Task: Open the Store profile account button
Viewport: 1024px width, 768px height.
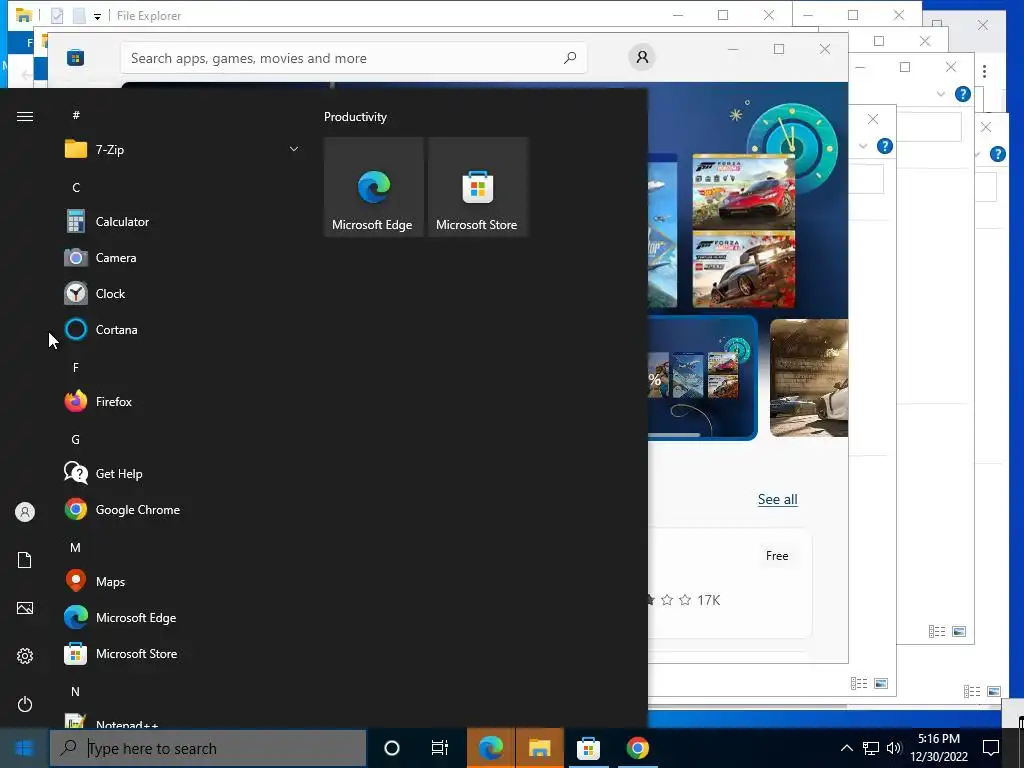Action: pyautogui.click(x=643, y=57)
